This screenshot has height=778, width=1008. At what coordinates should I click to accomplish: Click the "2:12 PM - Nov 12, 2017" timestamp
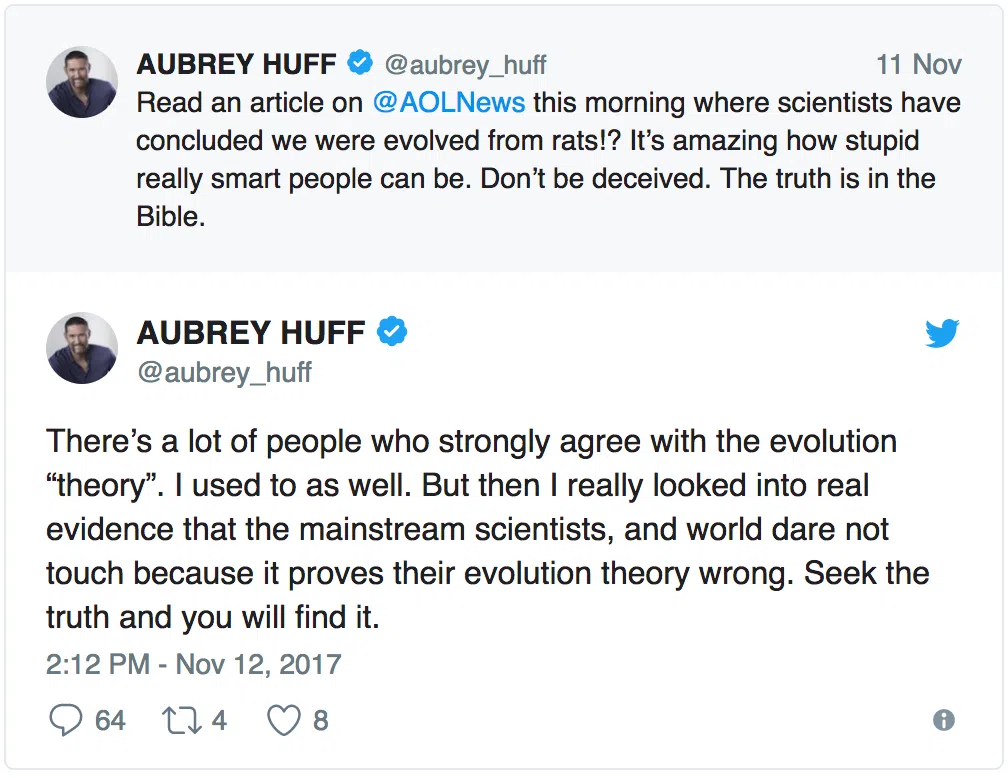193,664
